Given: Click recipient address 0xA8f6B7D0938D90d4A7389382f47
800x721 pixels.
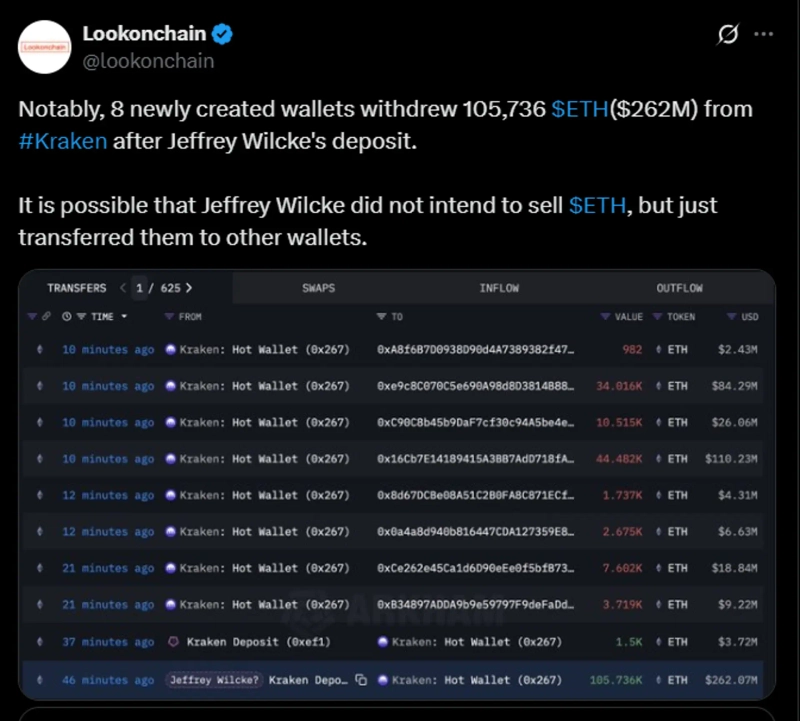Looking at the screenshot, I should [475, 350].
